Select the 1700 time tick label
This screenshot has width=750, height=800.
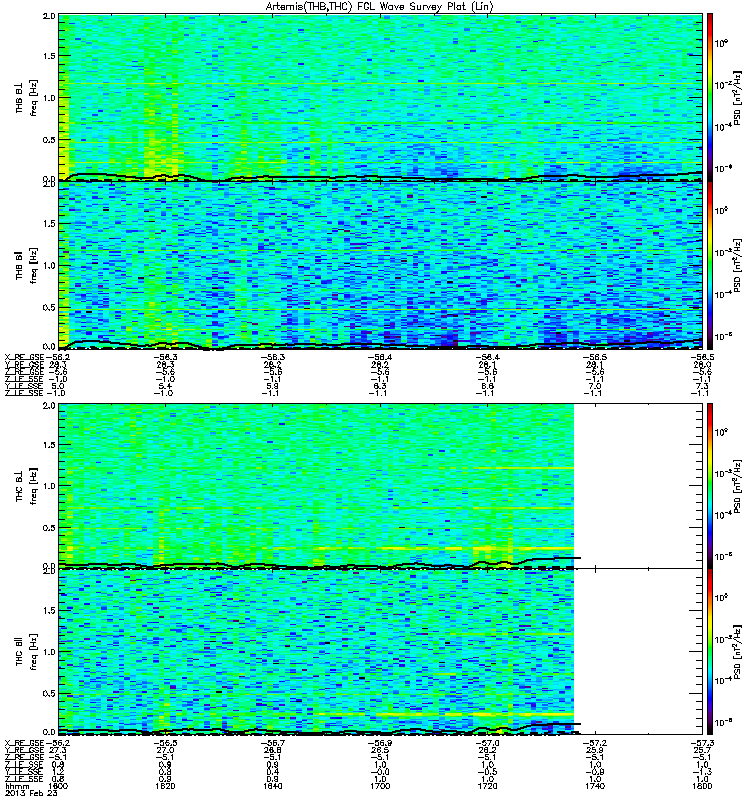tap(380, 786)
